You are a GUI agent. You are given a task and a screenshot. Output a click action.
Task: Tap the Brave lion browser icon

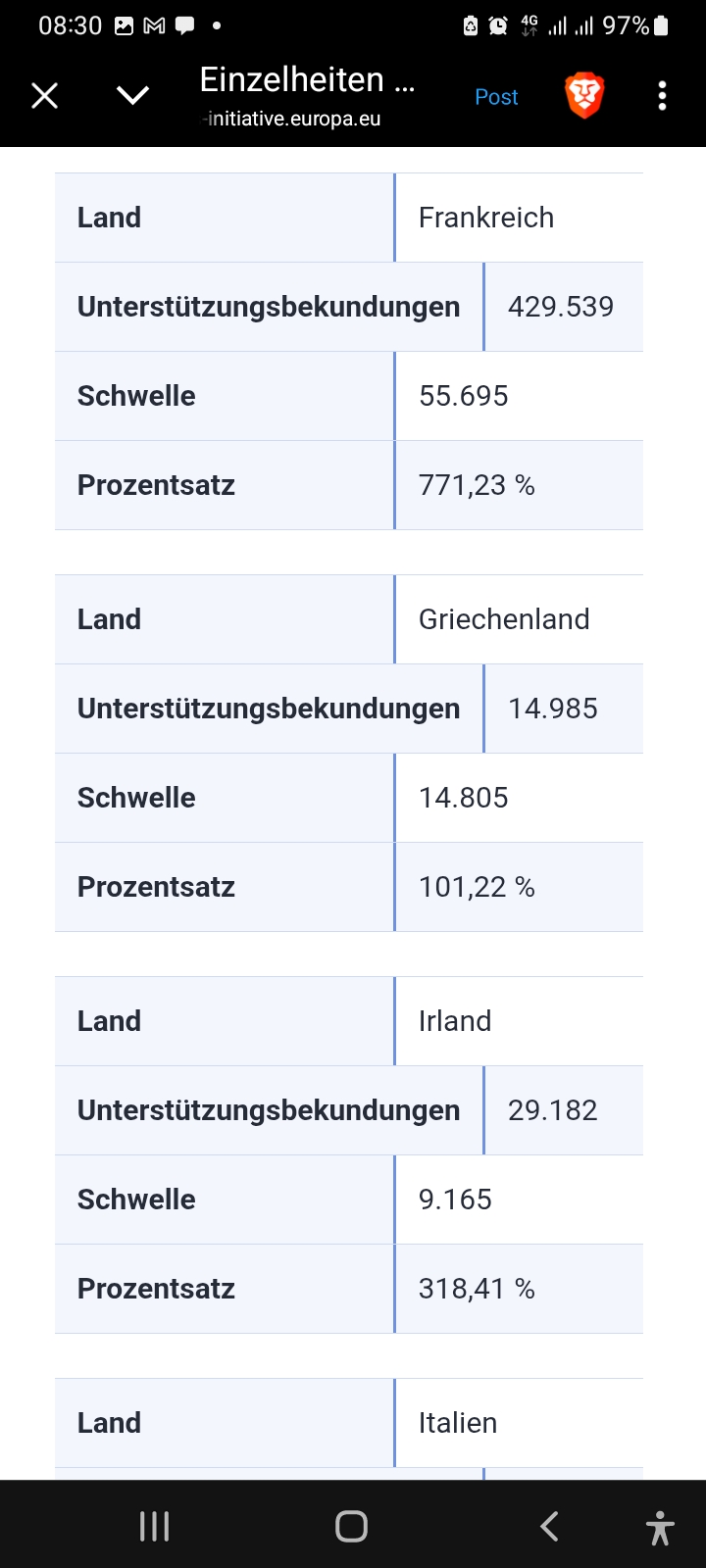[x=584, y=96]
